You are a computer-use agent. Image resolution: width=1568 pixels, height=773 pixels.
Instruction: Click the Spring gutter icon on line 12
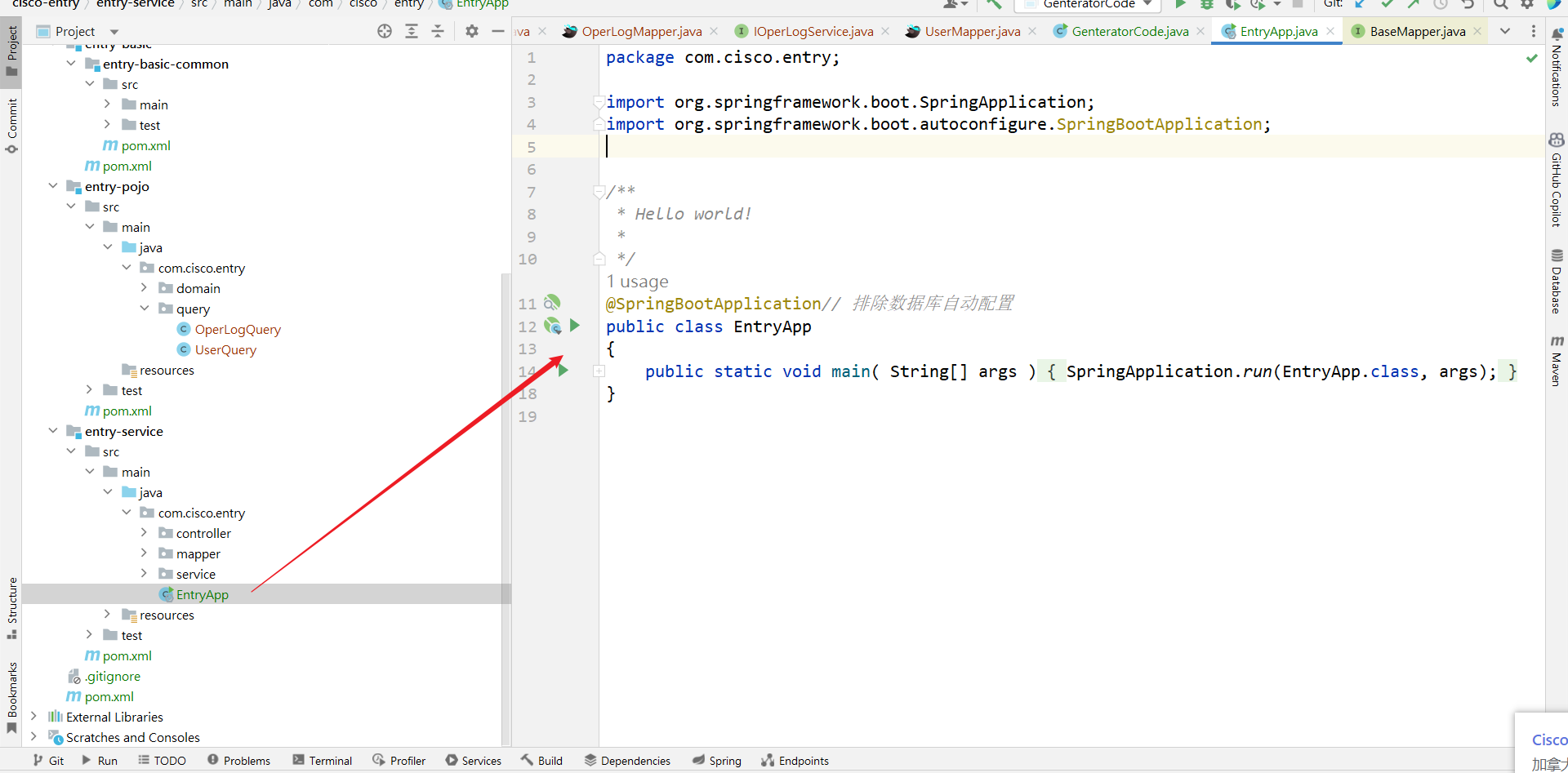553,326
